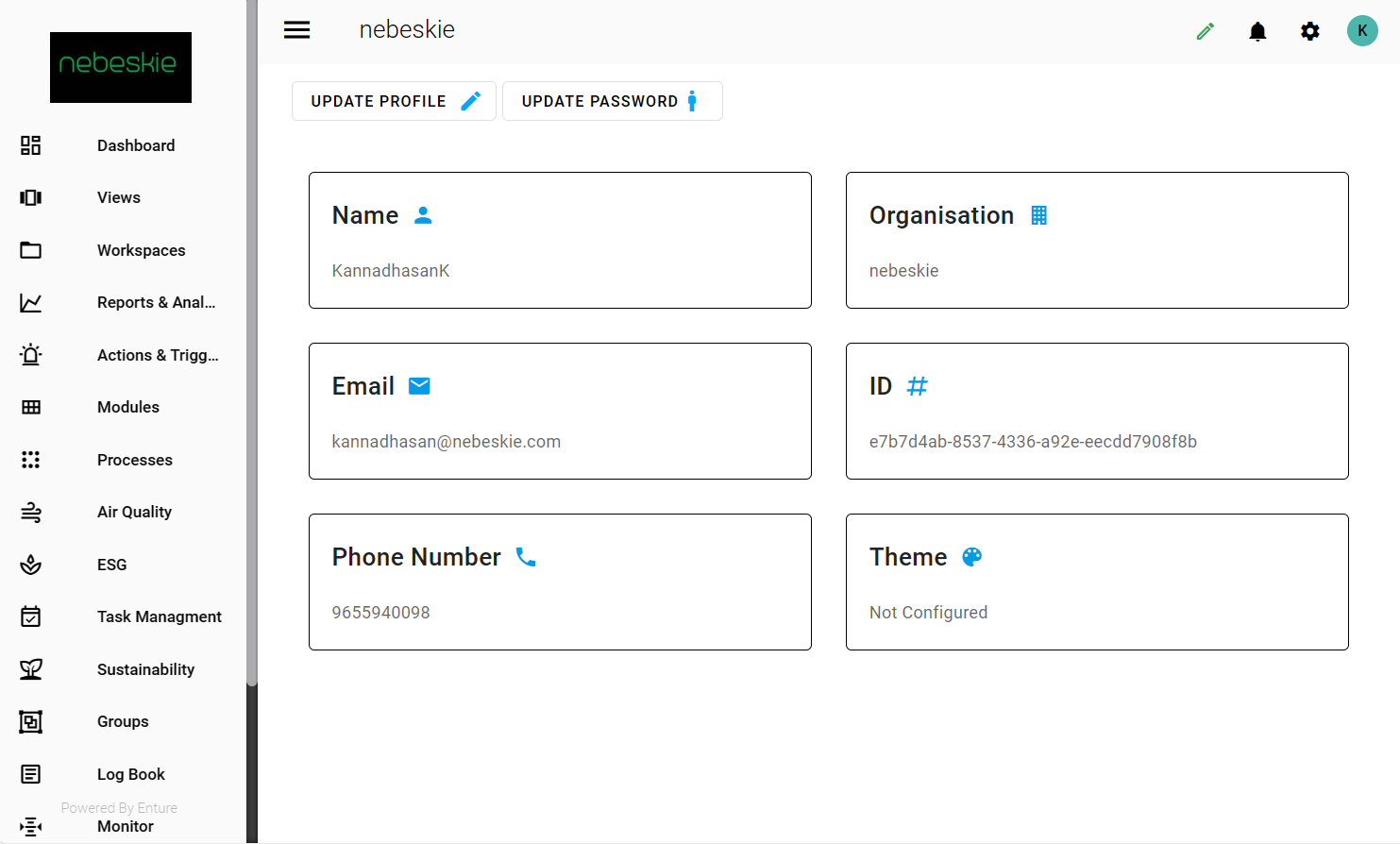This screenshot has width=1400, height=844.
Task: Select the Air Quality wind icon
Action: click(31, 512)
